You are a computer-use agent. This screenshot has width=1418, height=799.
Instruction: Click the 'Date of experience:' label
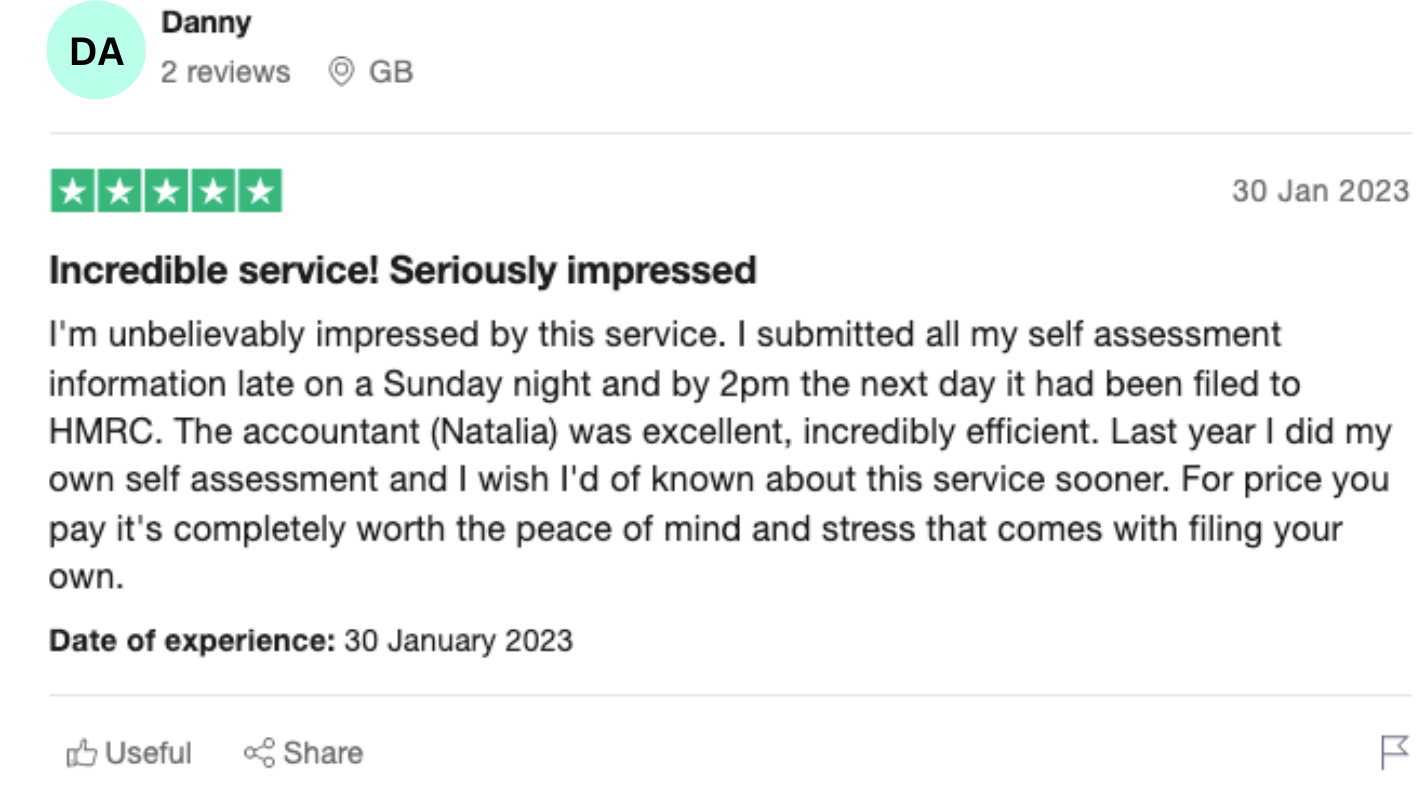192,641
